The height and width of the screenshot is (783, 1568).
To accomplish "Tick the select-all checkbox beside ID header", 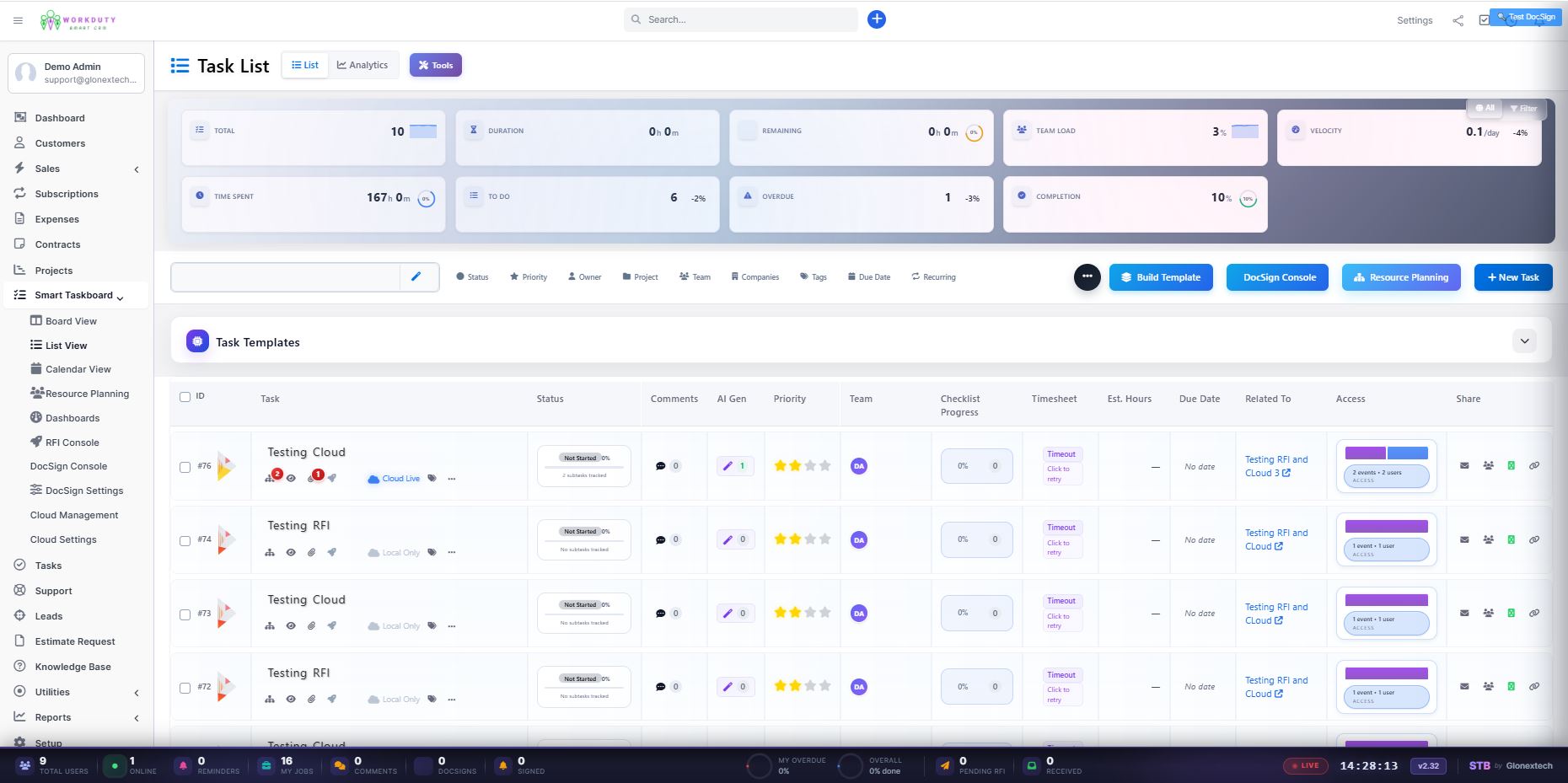I will (x=185, y=397).
